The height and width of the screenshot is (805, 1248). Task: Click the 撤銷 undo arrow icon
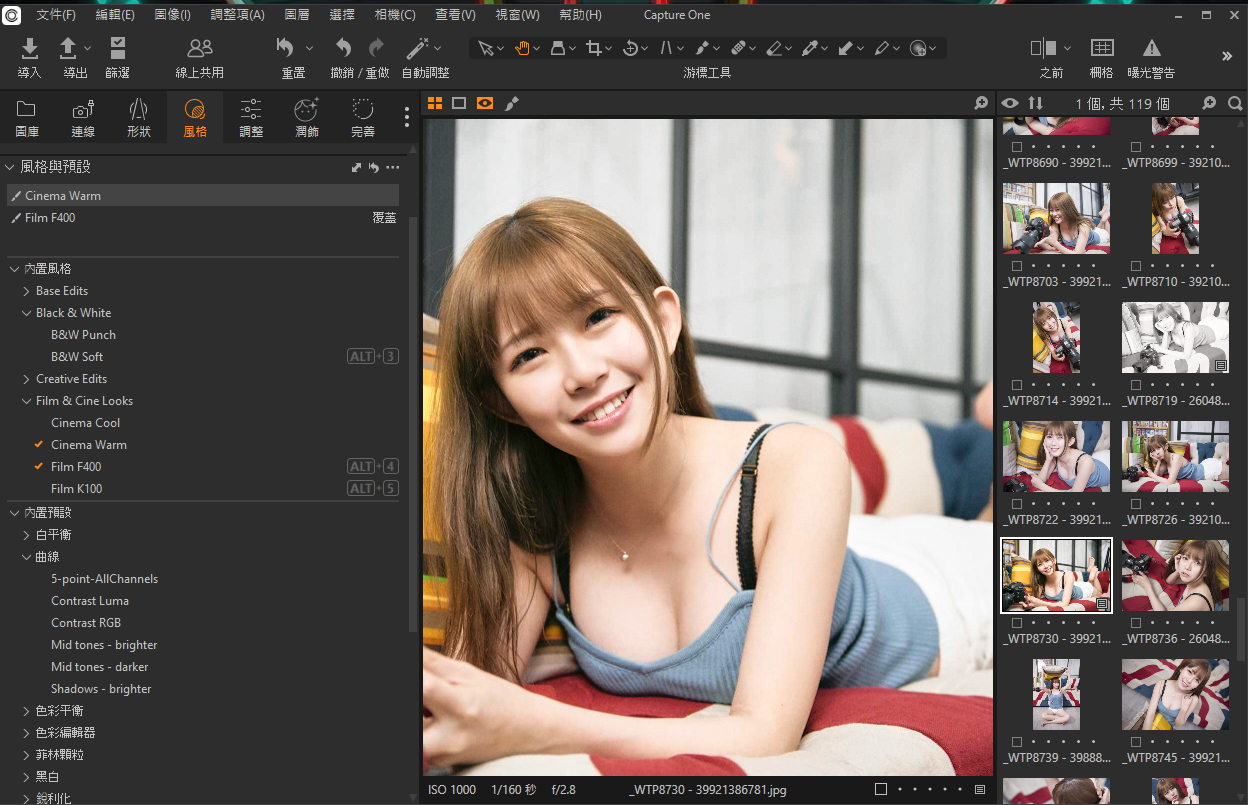(x=344, y=49)
